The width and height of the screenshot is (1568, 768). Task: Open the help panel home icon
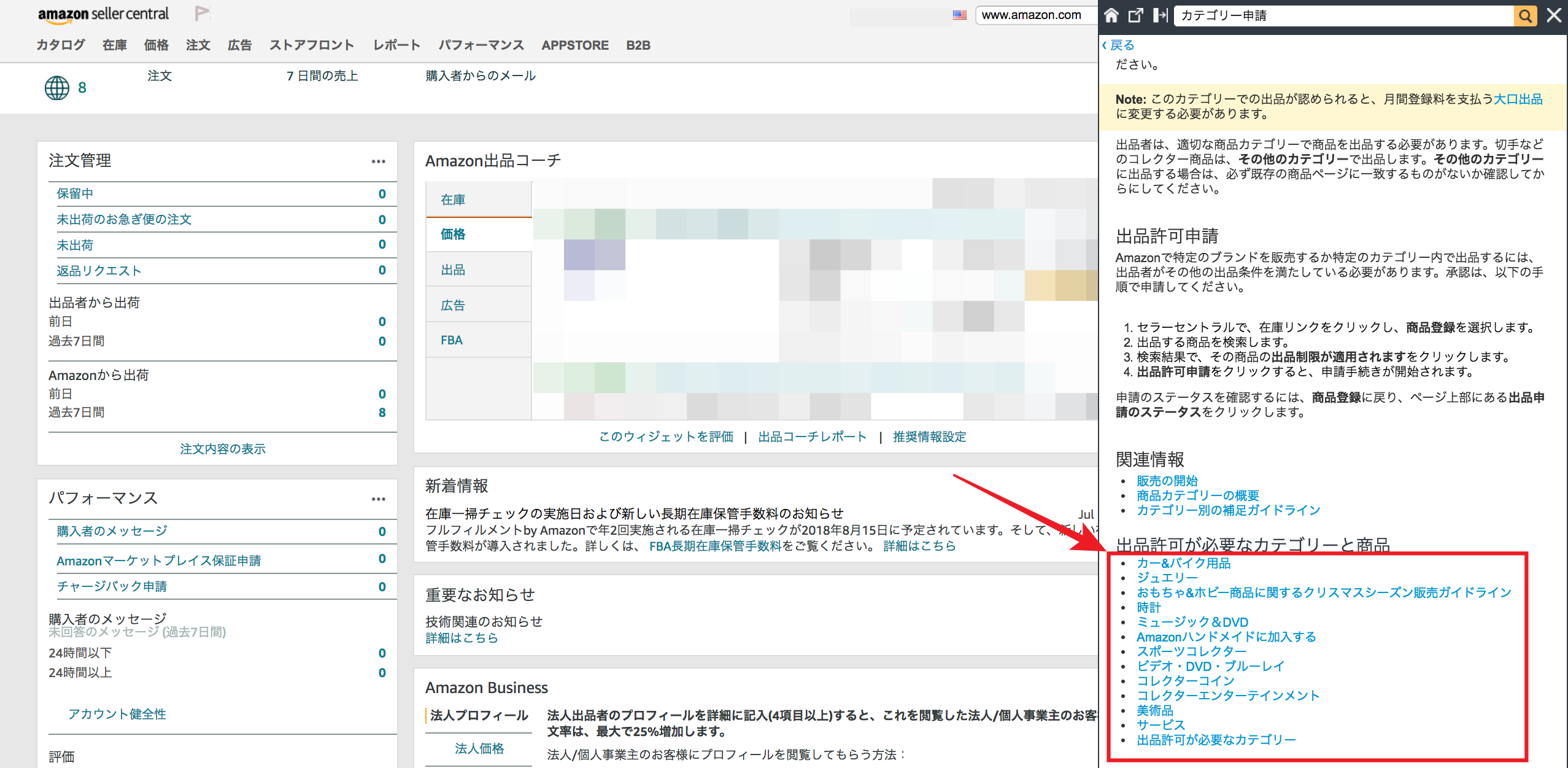pyautogui.click(x=1111, y=15)
